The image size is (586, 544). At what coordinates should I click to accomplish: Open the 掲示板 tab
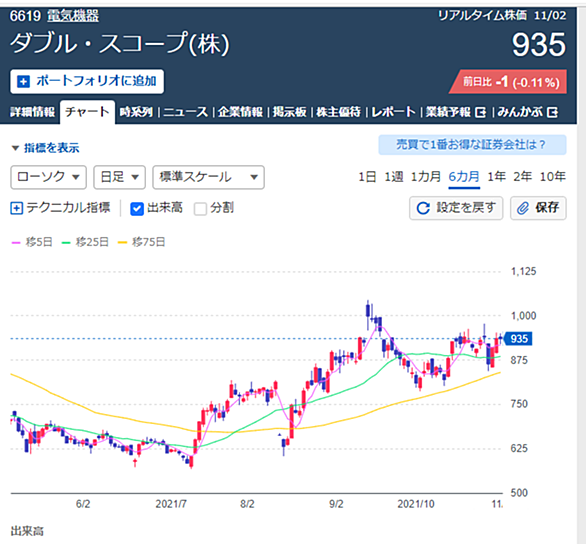(290, 112)
